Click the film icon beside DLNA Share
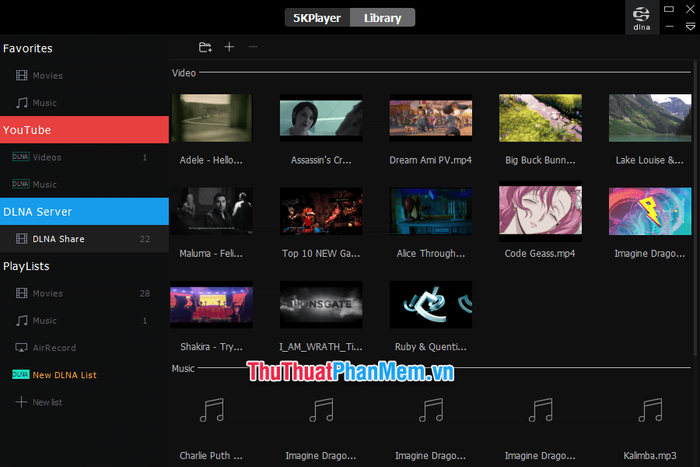Screen dimensions: 700x467 [21, 239]
